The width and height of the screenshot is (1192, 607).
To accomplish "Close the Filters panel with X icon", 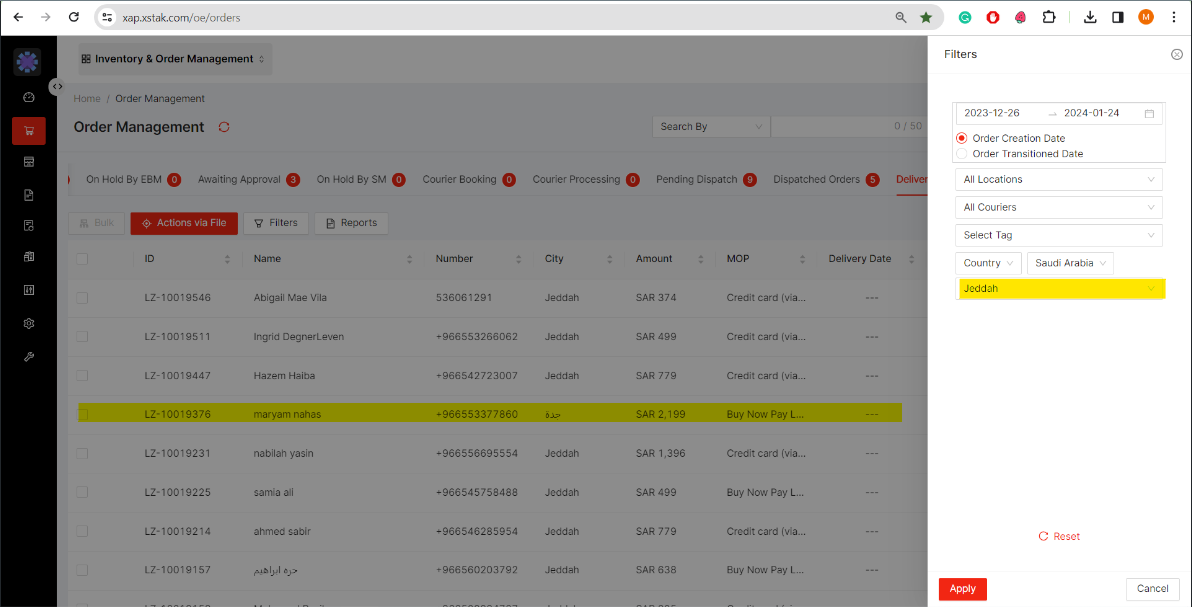I will tap(1176, 55).
